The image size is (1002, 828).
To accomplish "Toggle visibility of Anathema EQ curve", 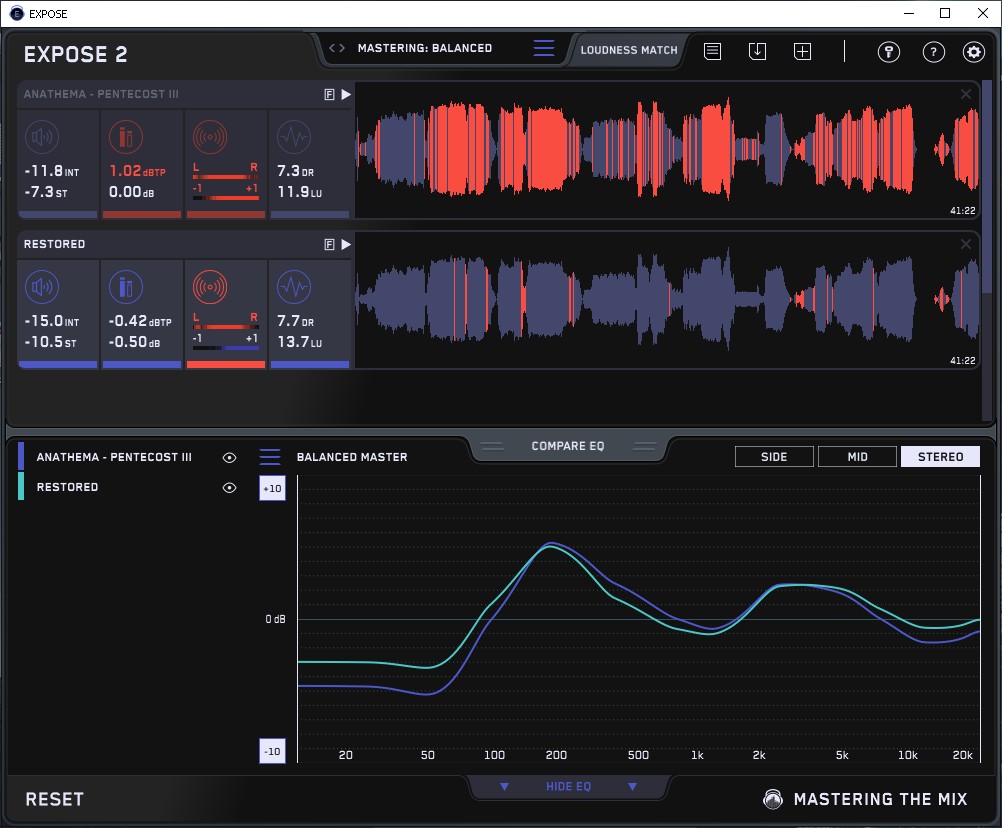I will click(x=230, y=457).
